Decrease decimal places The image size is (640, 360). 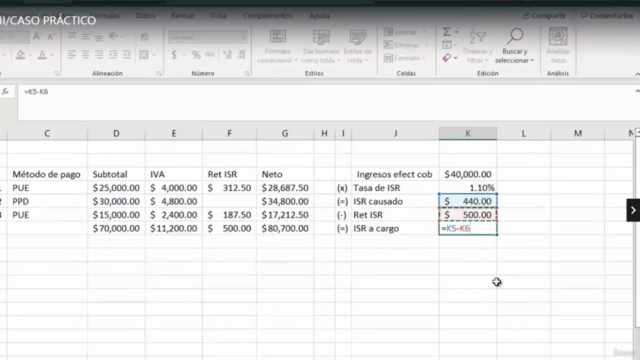click(241, 55)
